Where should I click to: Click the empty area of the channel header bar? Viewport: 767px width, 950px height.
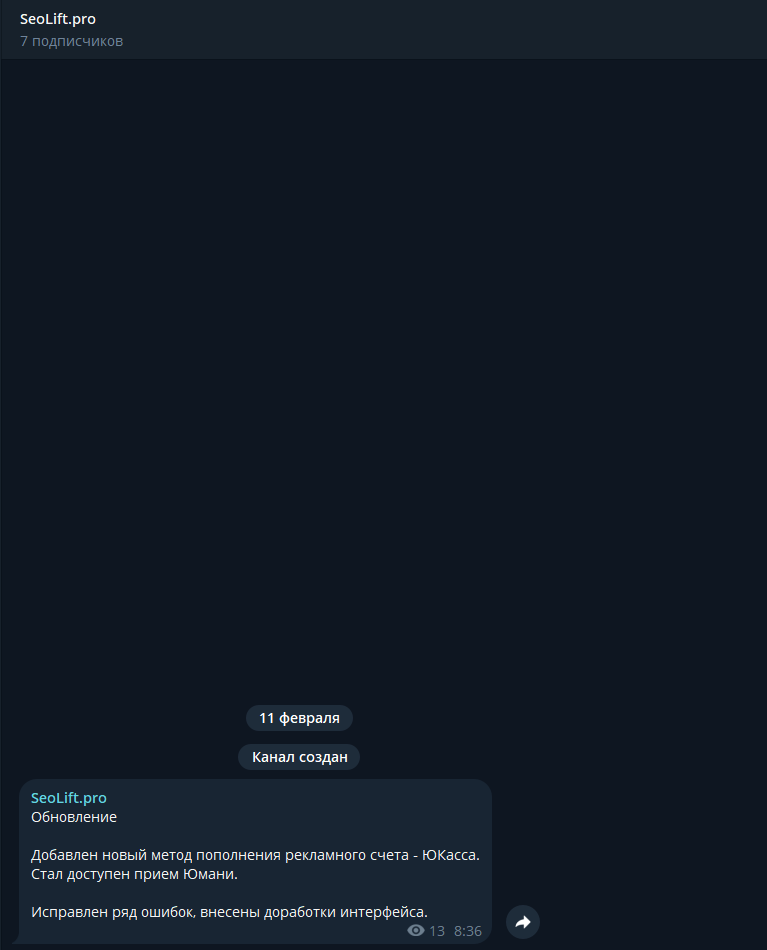442,29
